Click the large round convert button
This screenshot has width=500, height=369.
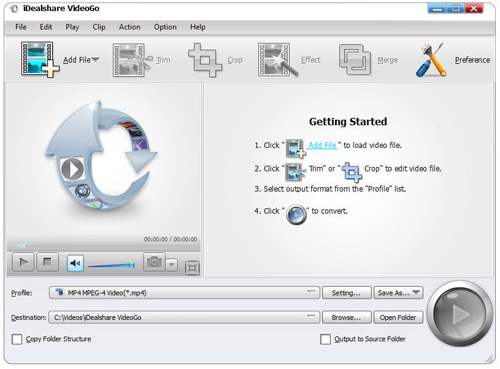pos(460,313)
